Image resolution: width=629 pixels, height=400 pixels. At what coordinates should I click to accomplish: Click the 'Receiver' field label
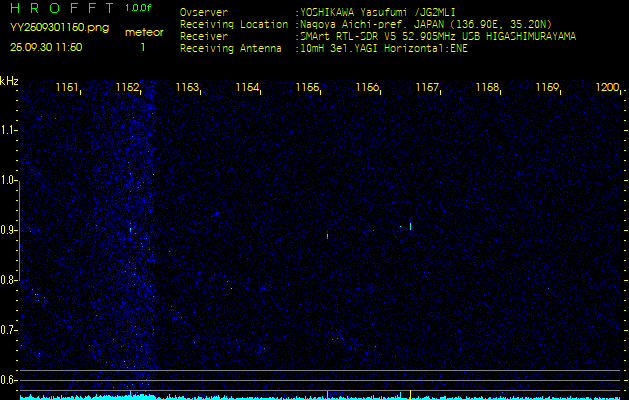[x=204, y=37]
